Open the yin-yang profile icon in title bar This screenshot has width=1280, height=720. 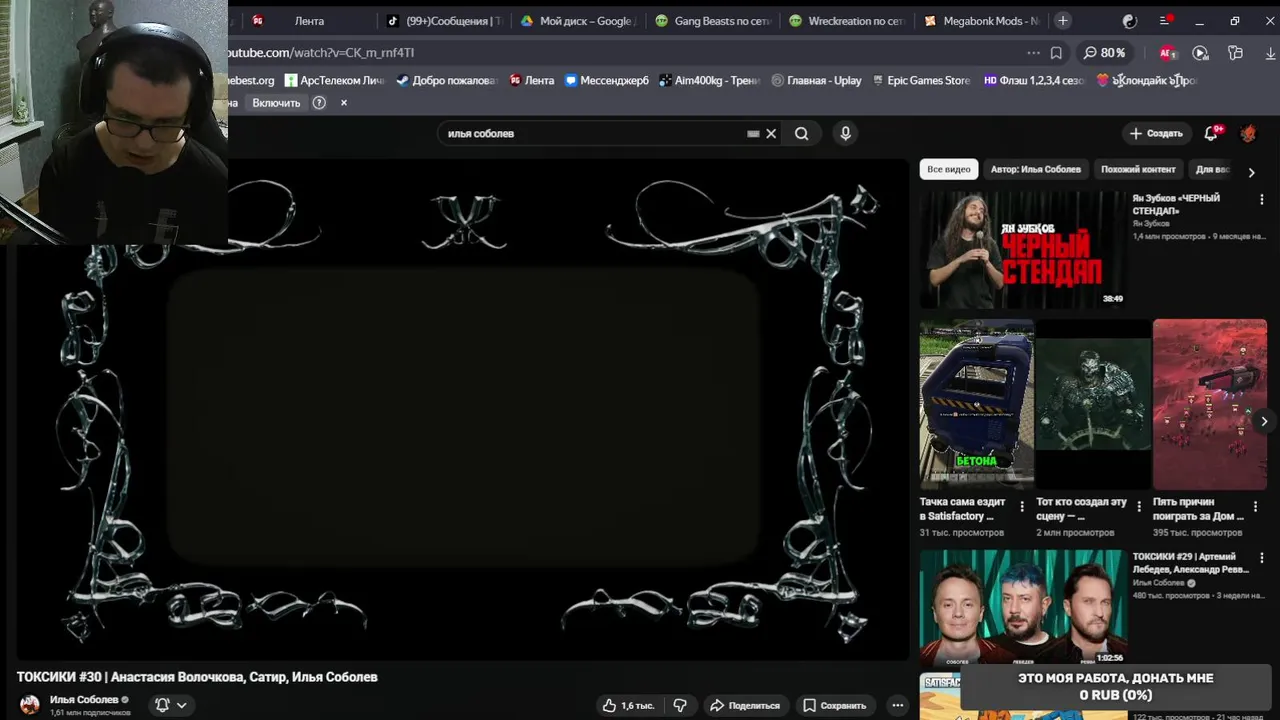1130,21
